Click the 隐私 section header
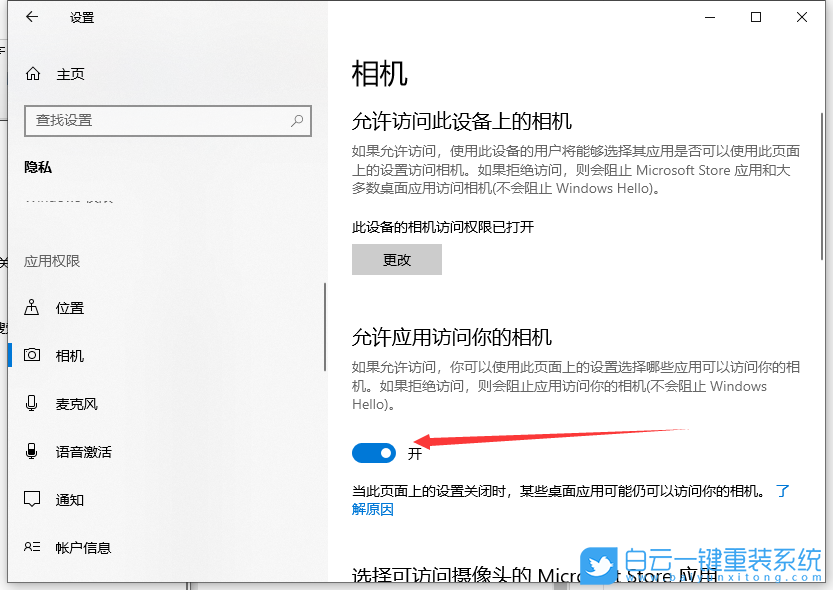Screen dimensions: 833x590 pos(37,166)
